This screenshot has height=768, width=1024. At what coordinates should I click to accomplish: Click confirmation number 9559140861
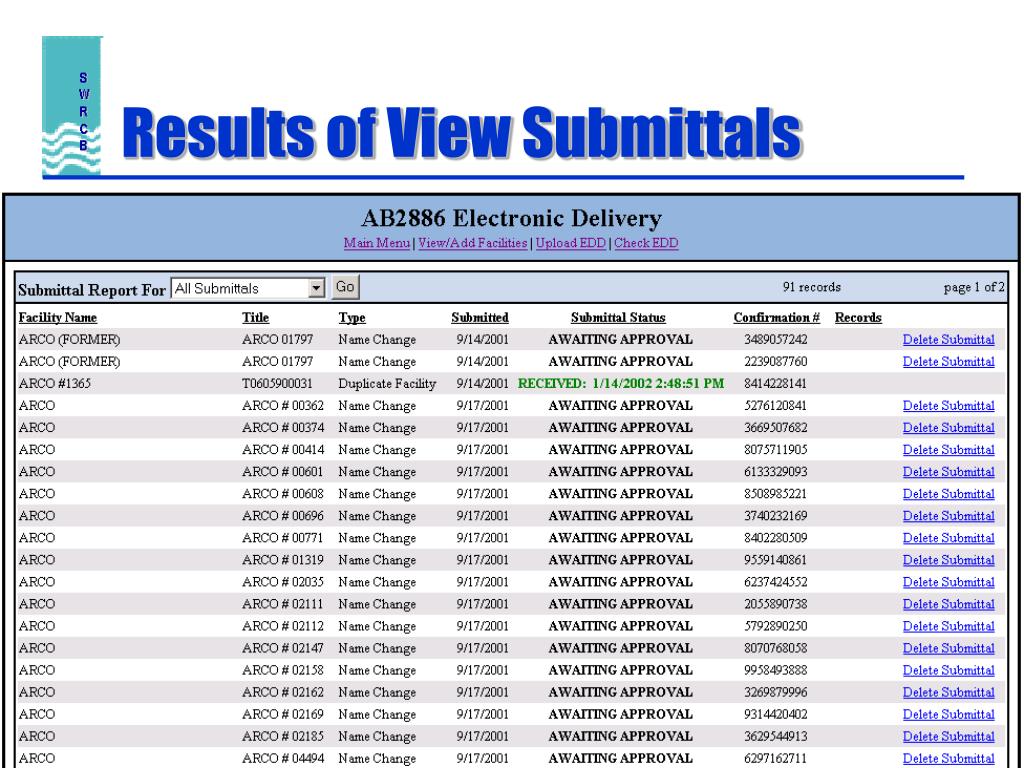point(775,560)
